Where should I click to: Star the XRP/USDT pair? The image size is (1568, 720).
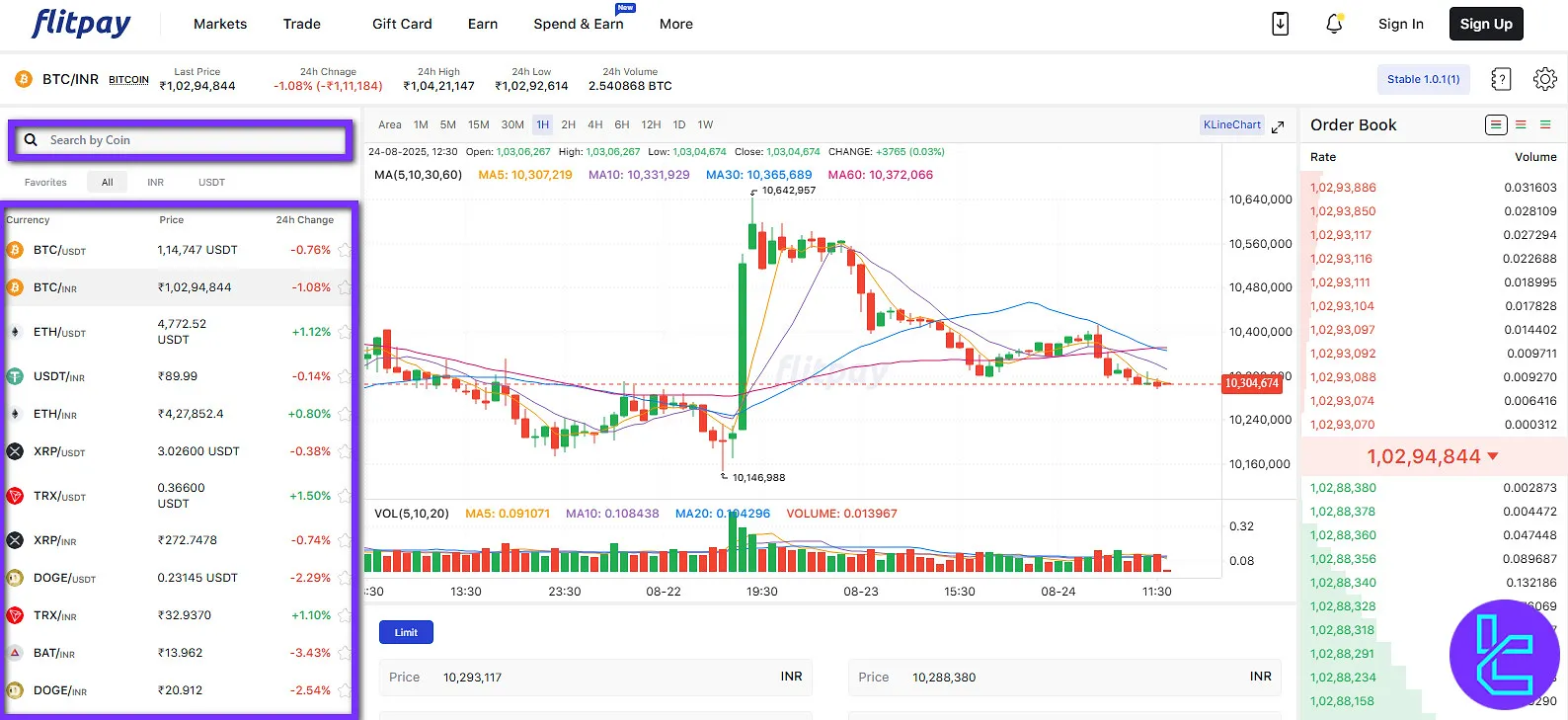[x=344, y=451]
